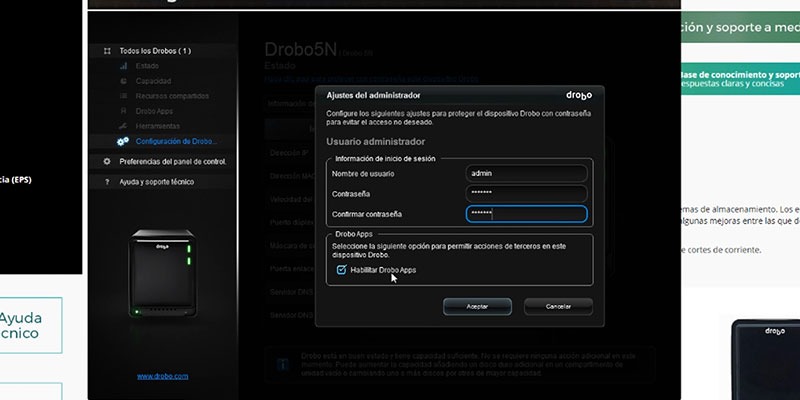Select Capacidad in the sidebar

coord(153,81)
